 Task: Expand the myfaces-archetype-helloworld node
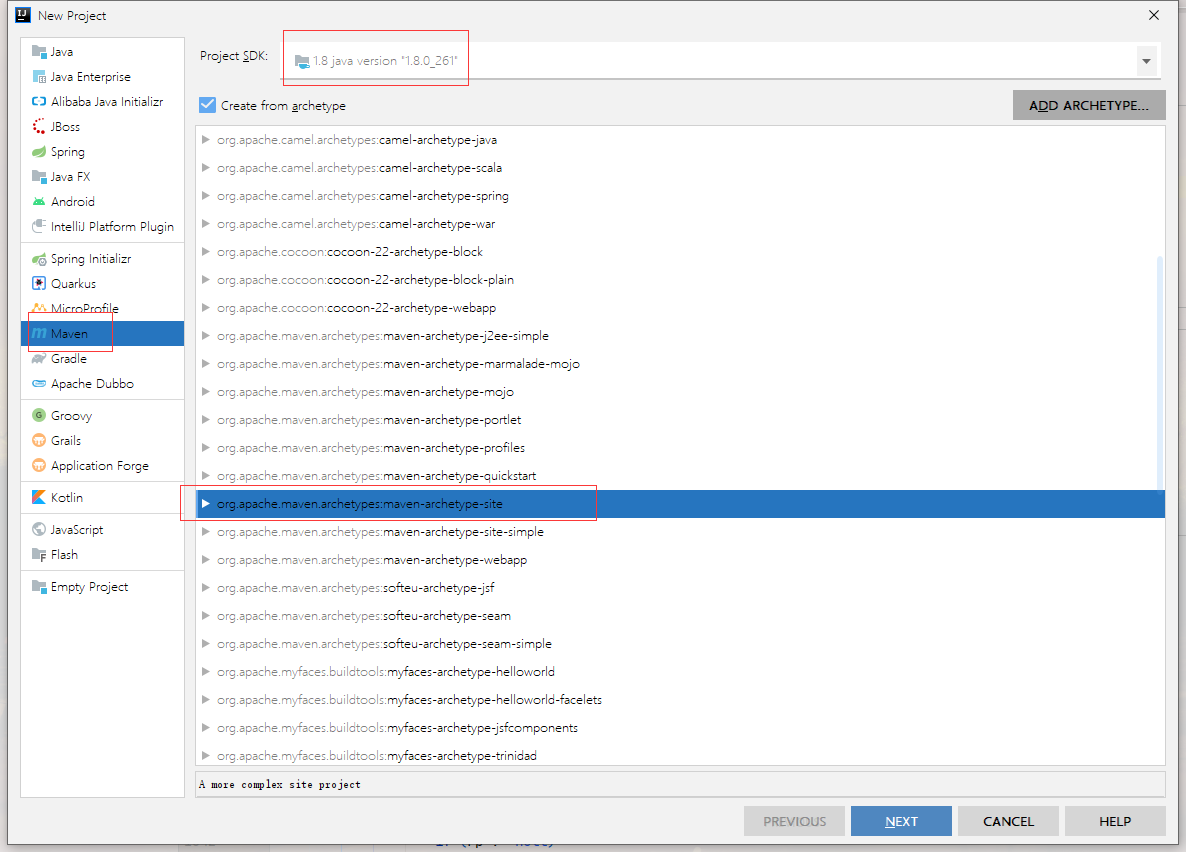(x=205, y=671)
